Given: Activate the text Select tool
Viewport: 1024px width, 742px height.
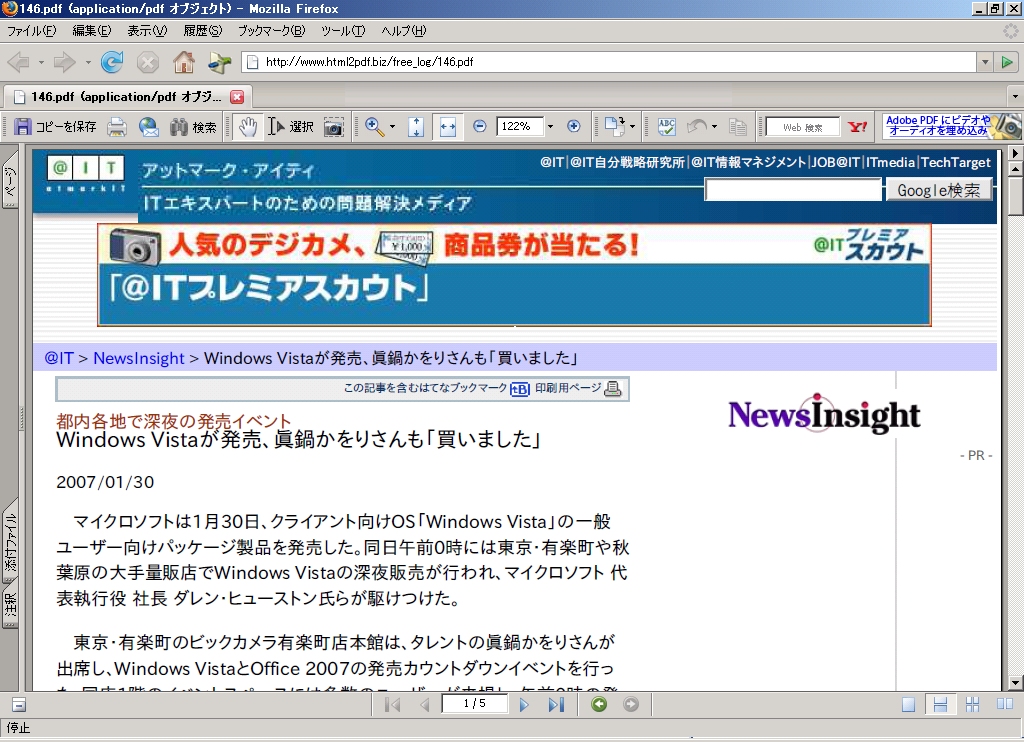Looking at the screenshot, I should (x=291, y=127).
